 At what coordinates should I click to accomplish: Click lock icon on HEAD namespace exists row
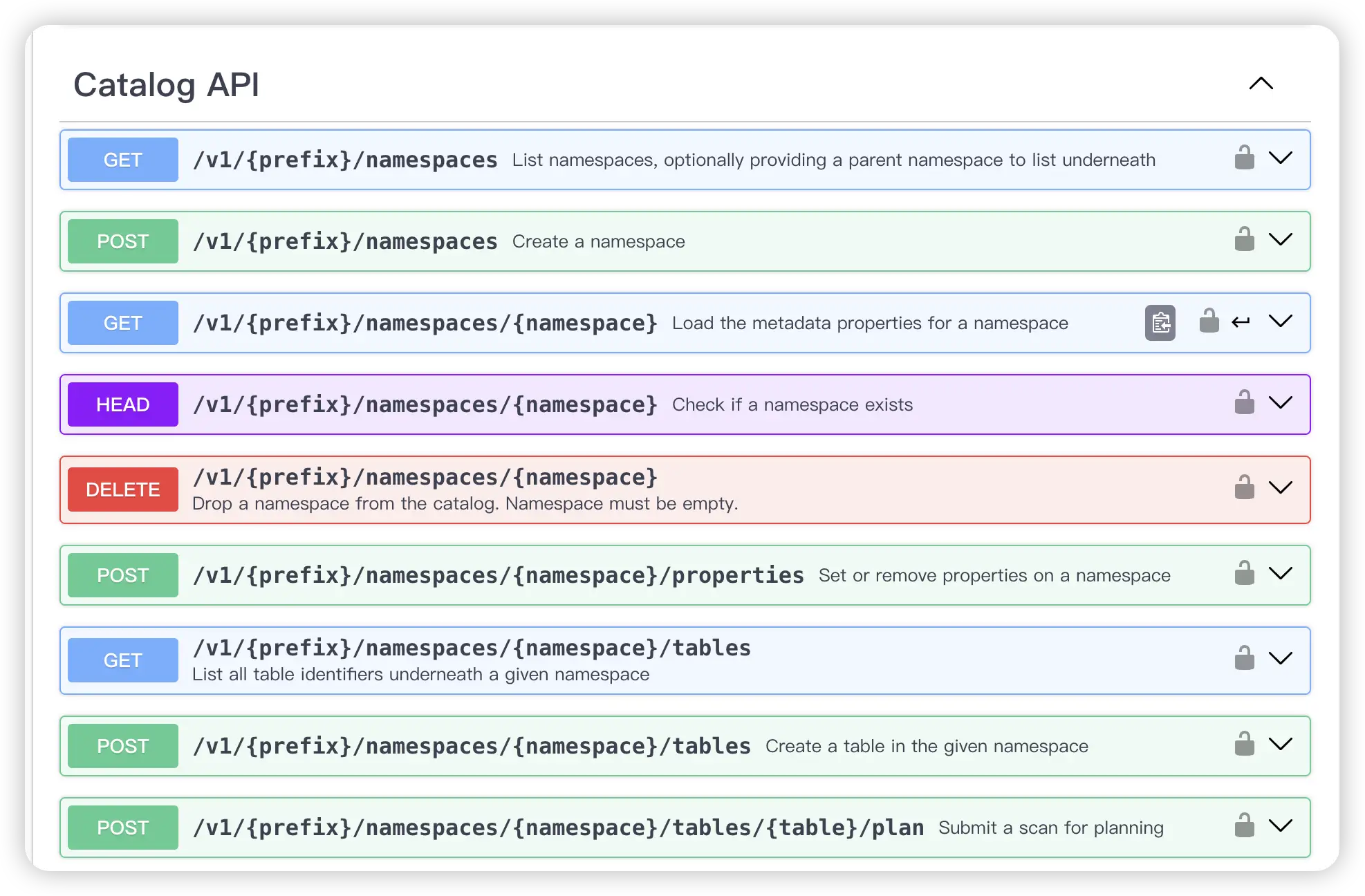pos(1244,403)
